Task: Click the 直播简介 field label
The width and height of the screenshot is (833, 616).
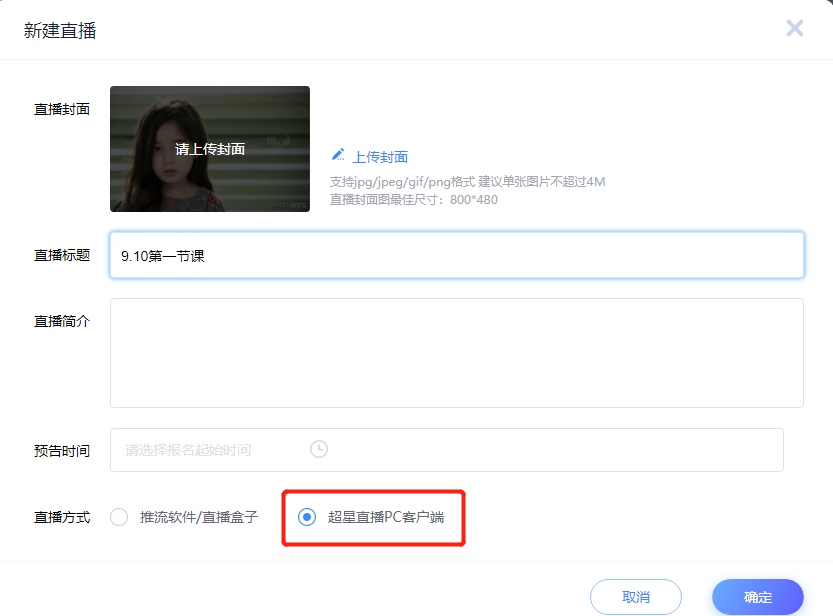Action: (62, 321)
